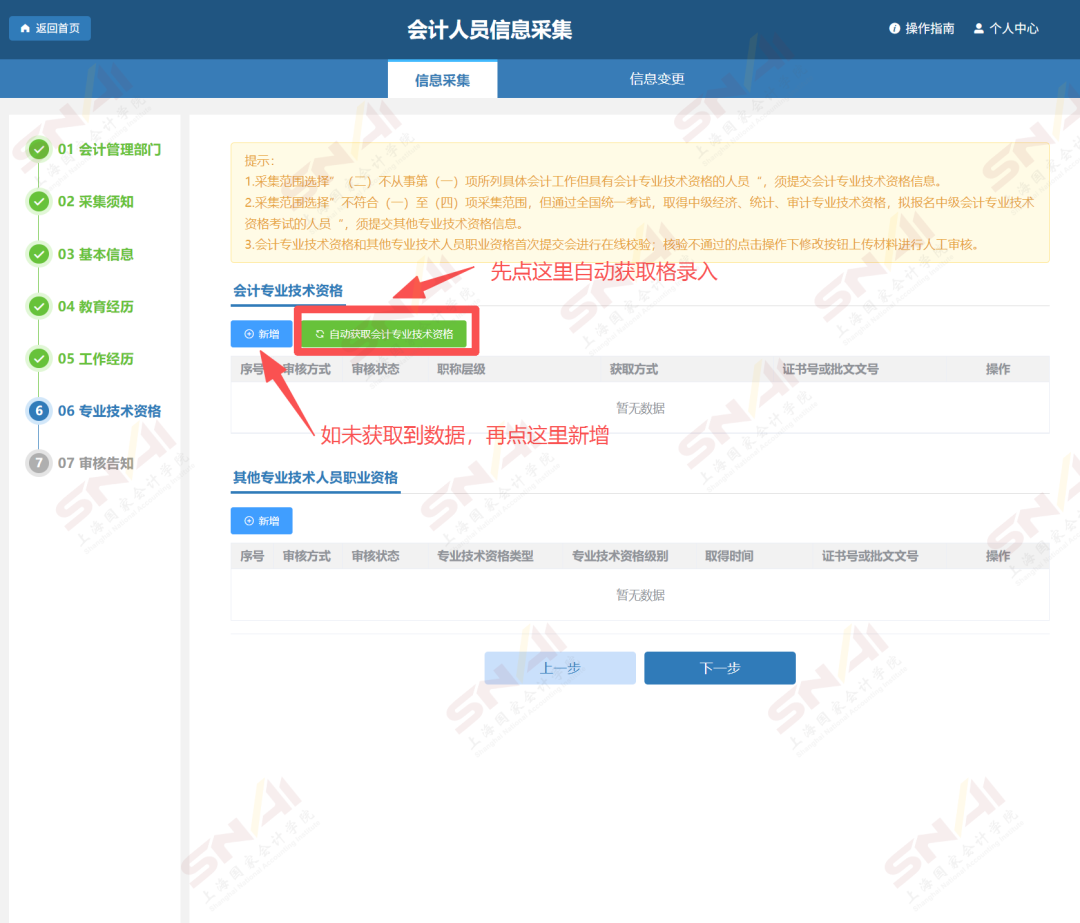Viewport: 1080px width, 923px height.
Task: Select 06 专业技术资格 step label
Action: tap(109, 411)
